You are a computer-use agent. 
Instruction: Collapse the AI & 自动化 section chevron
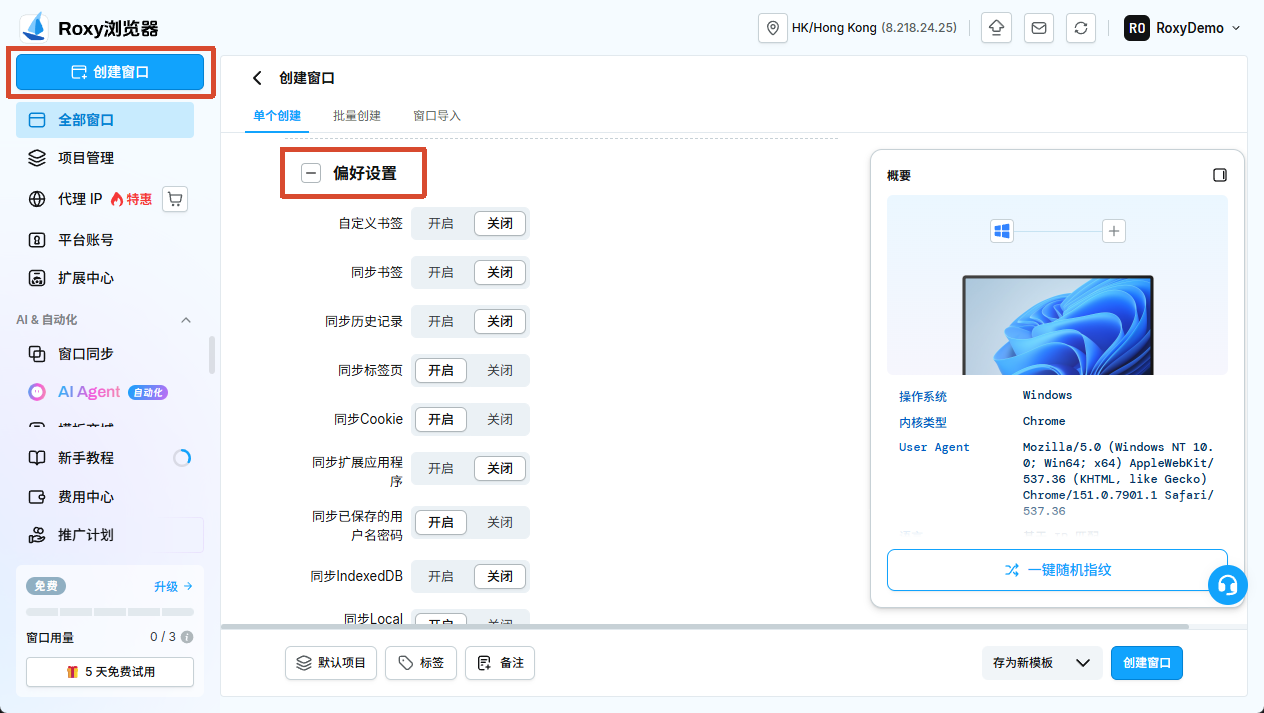click(x=185, y=320)
